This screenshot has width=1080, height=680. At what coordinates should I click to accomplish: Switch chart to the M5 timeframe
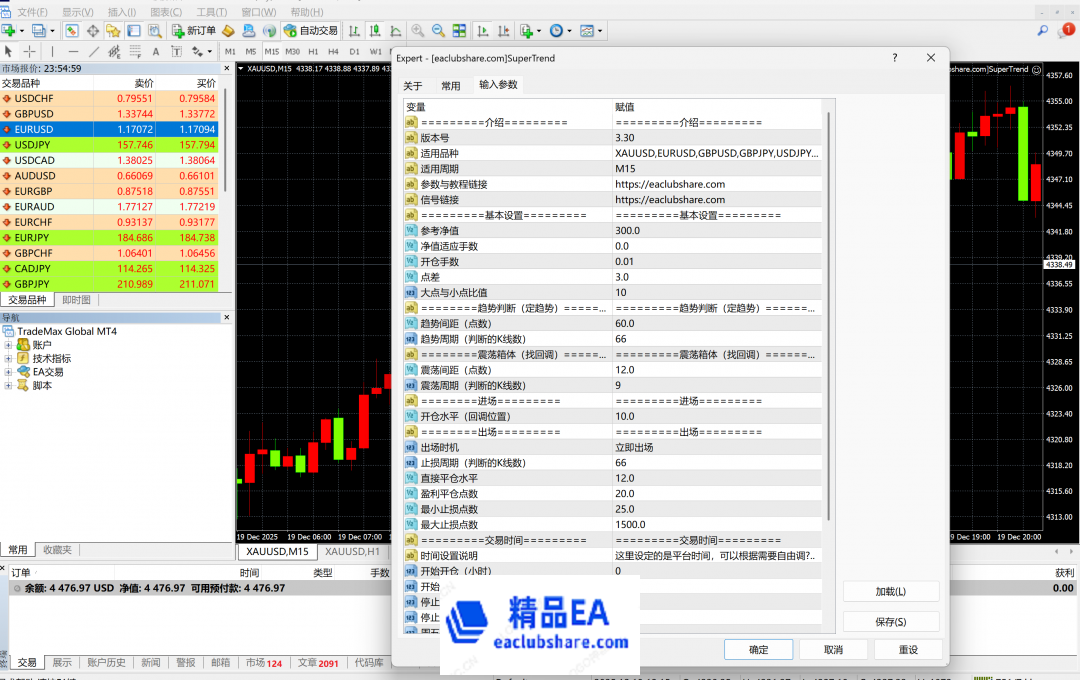click(250, 51)
